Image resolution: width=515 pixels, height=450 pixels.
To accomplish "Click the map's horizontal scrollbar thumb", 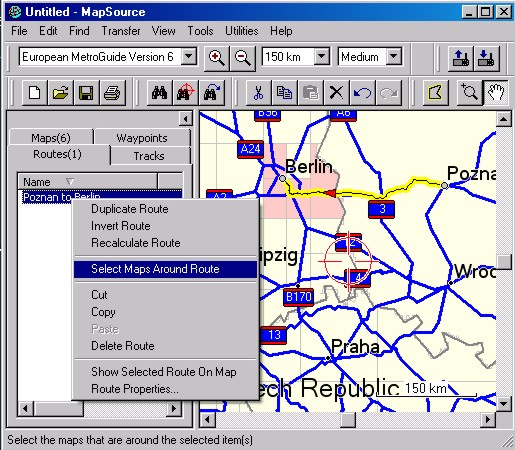I will pyautogui.click(x=348, y=420).
